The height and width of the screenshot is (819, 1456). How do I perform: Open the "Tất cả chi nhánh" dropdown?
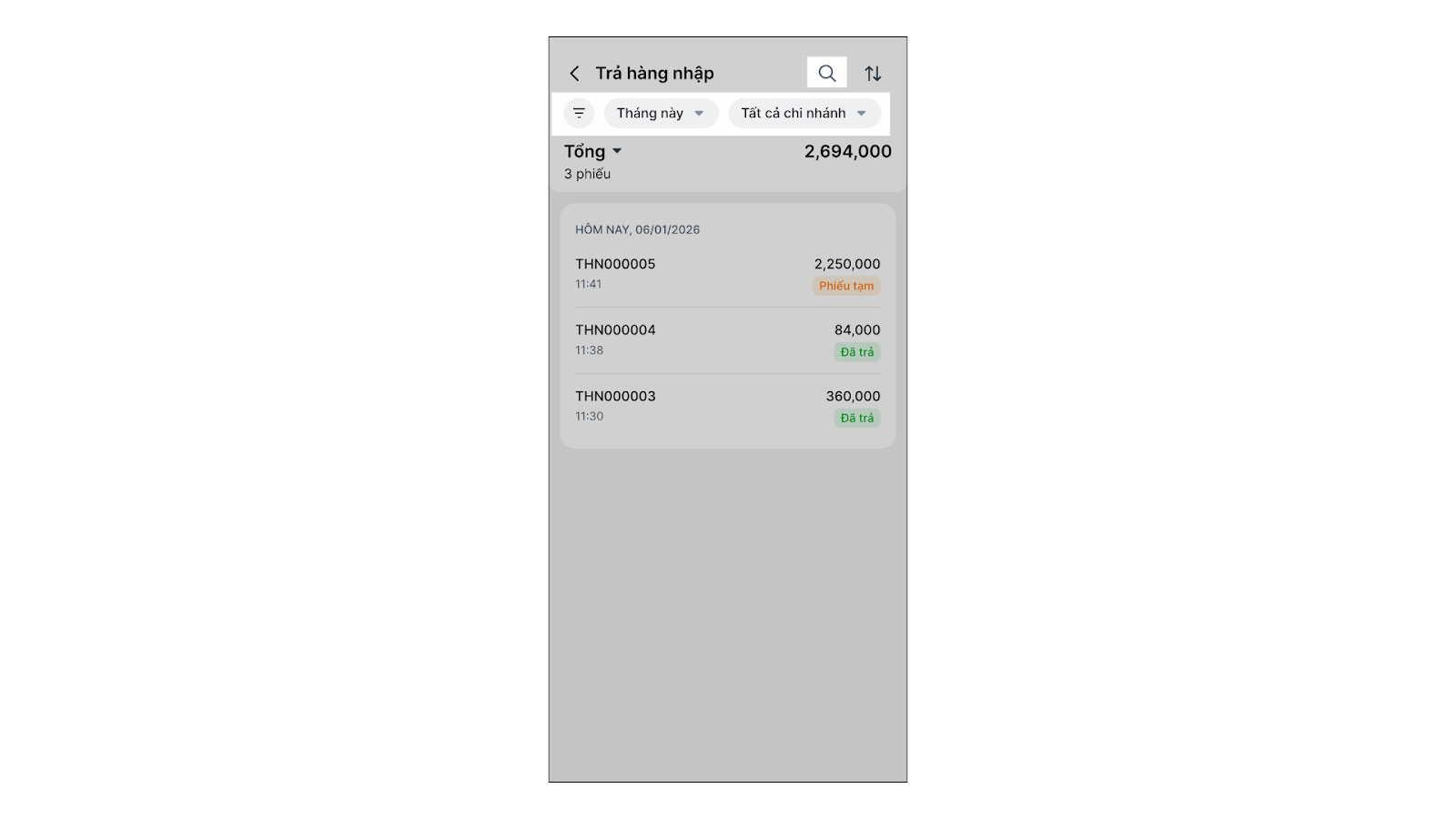pyautogui.click(x=804, y=113)
